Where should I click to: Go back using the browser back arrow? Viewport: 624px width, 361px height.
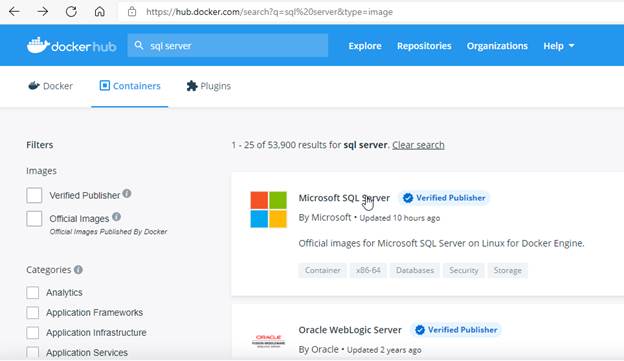[x=14, y=12]
